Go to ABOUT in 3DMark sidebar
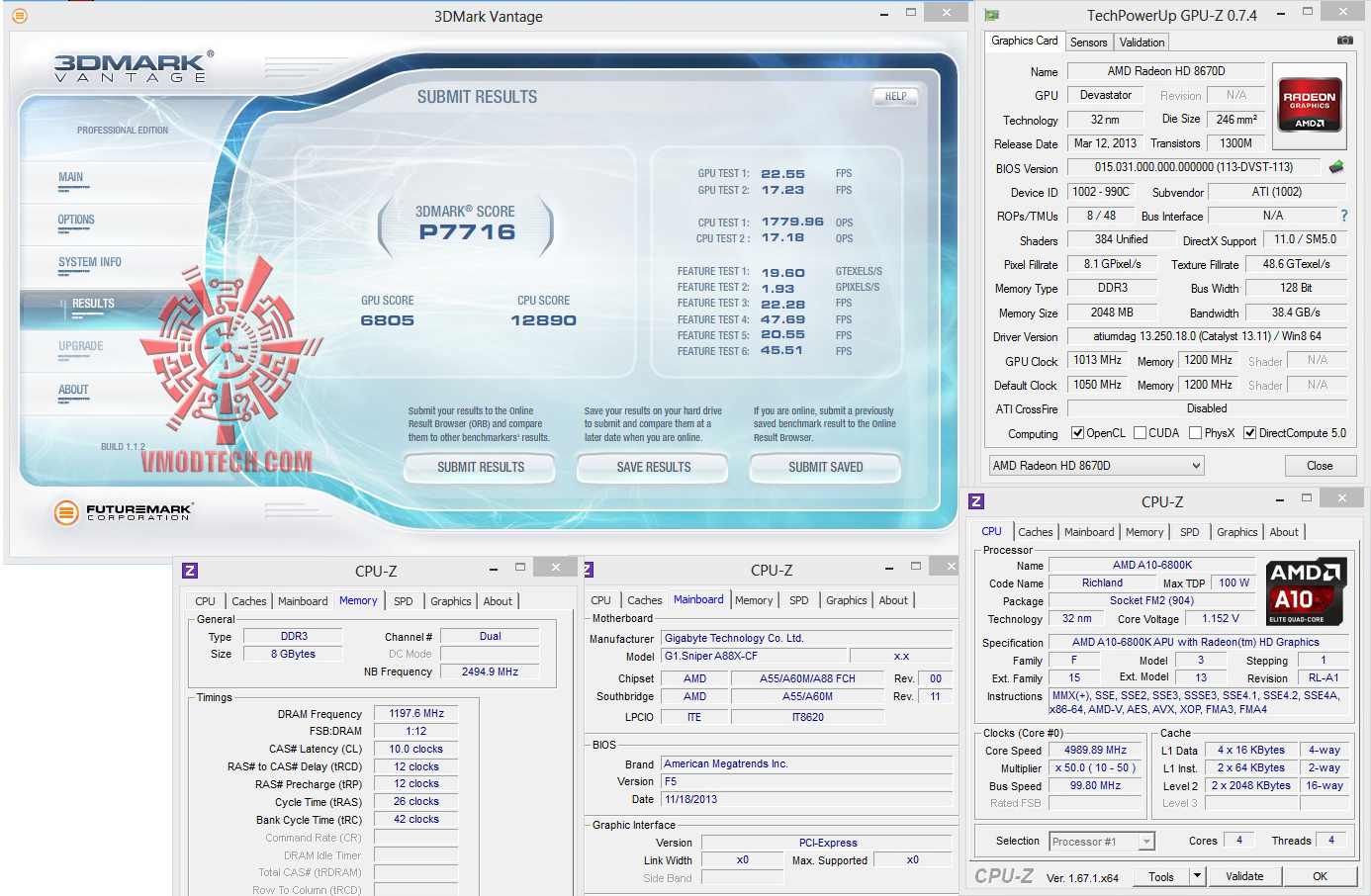Image resolution: width=1371 pixels, height=896 pixels. [73, 390]
